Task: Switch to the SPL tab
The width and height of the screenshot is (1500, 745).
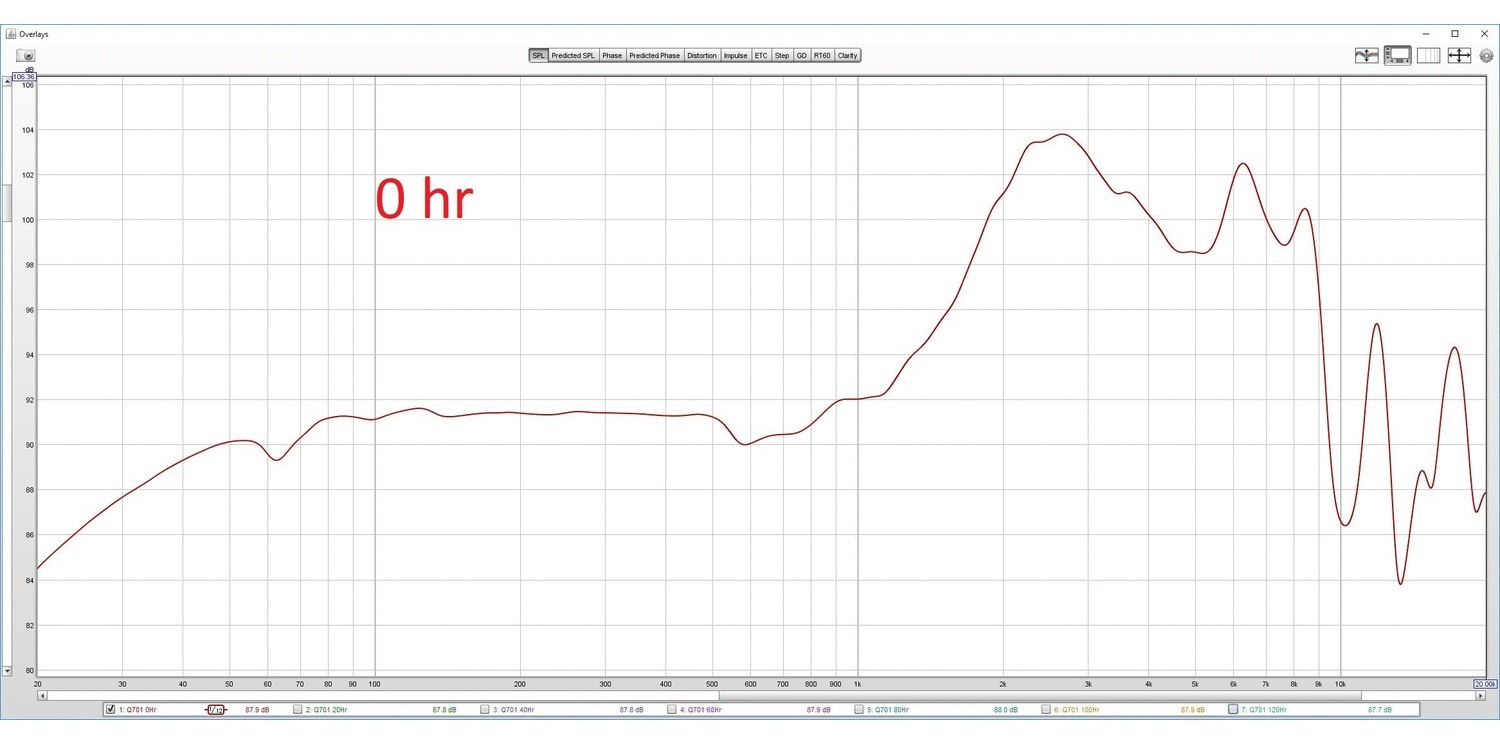Action: click(x=538, y=56)
